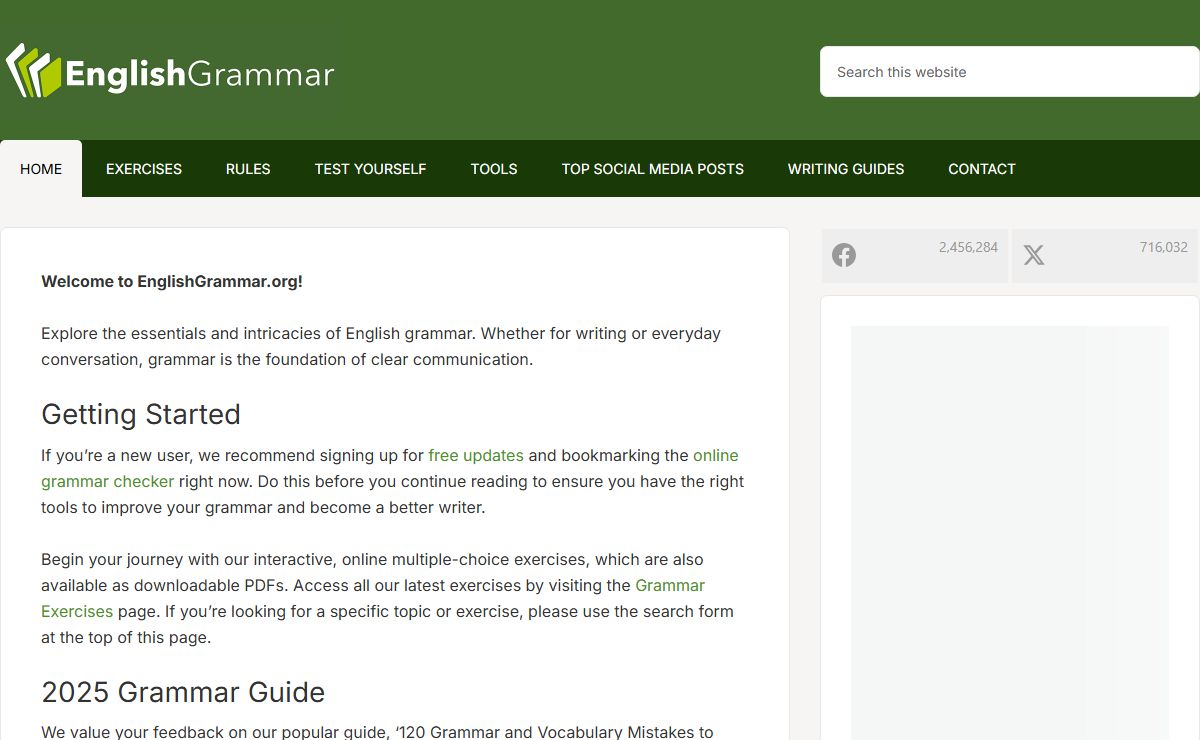Open the TEST YOURSELF page
The height and width of the screenshot is (740, 1200).
click(x=370, y=169)
